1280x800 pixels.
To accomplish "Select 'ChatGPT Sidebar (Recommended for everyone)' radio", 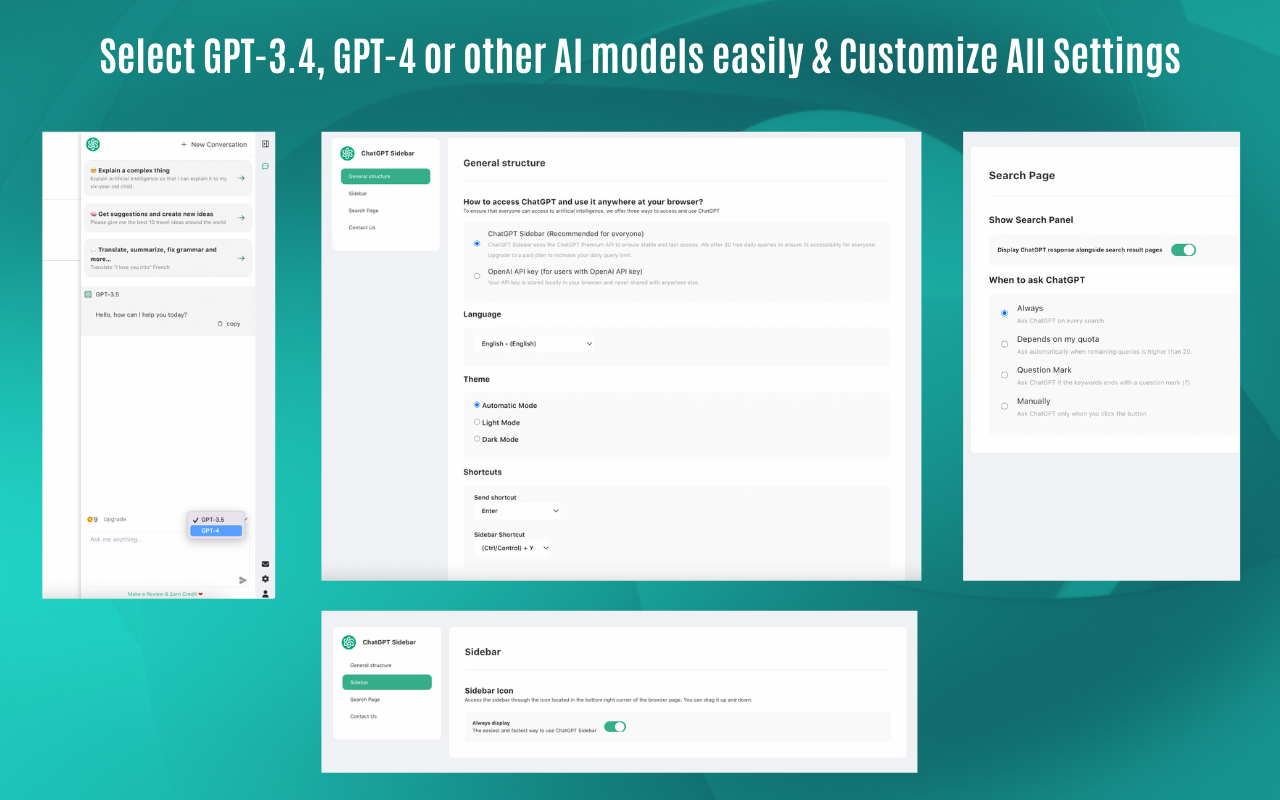I will coord(477,243).
